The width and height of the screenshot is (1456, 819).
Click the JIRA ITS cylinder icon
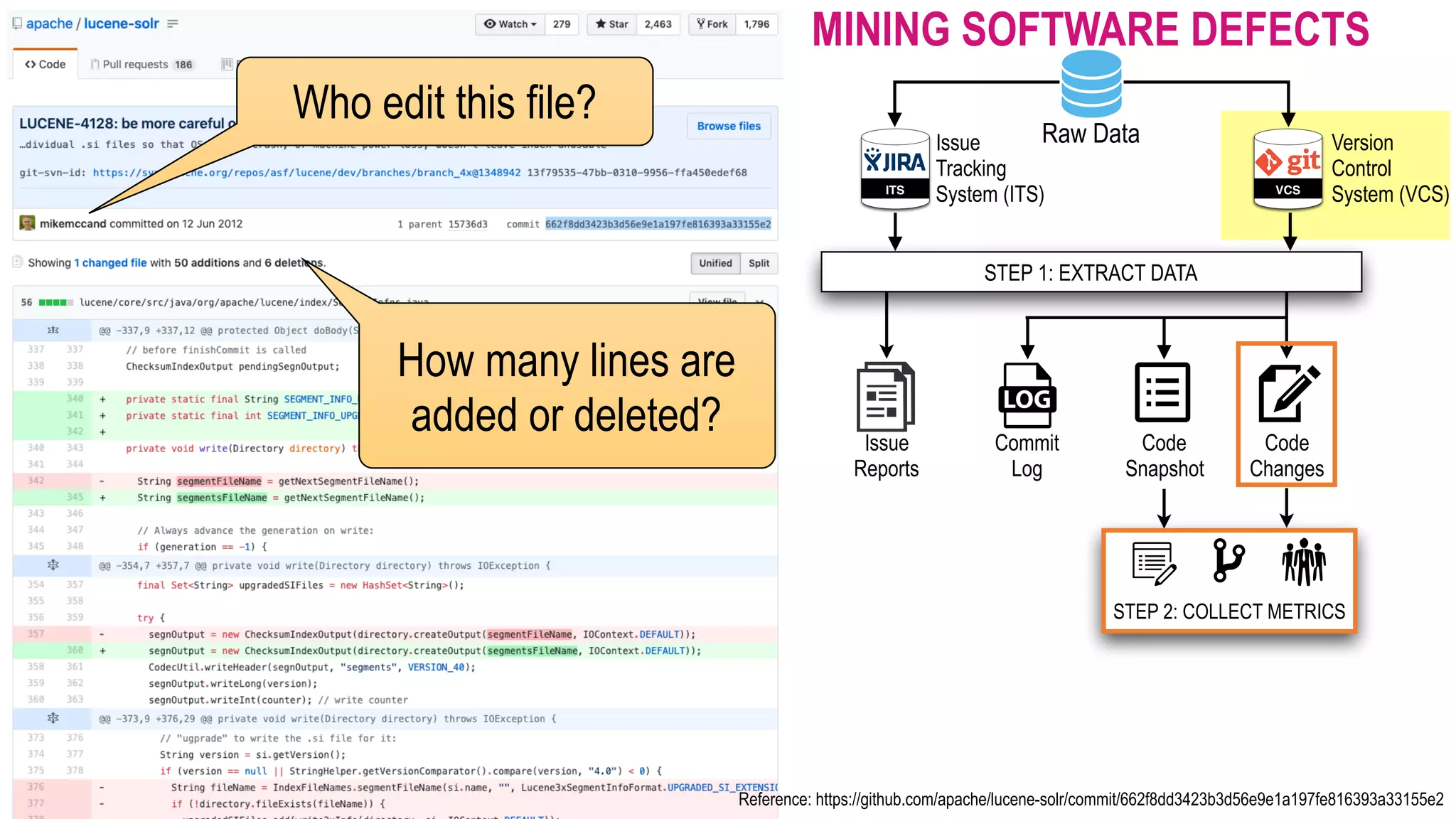pos(895,170)
